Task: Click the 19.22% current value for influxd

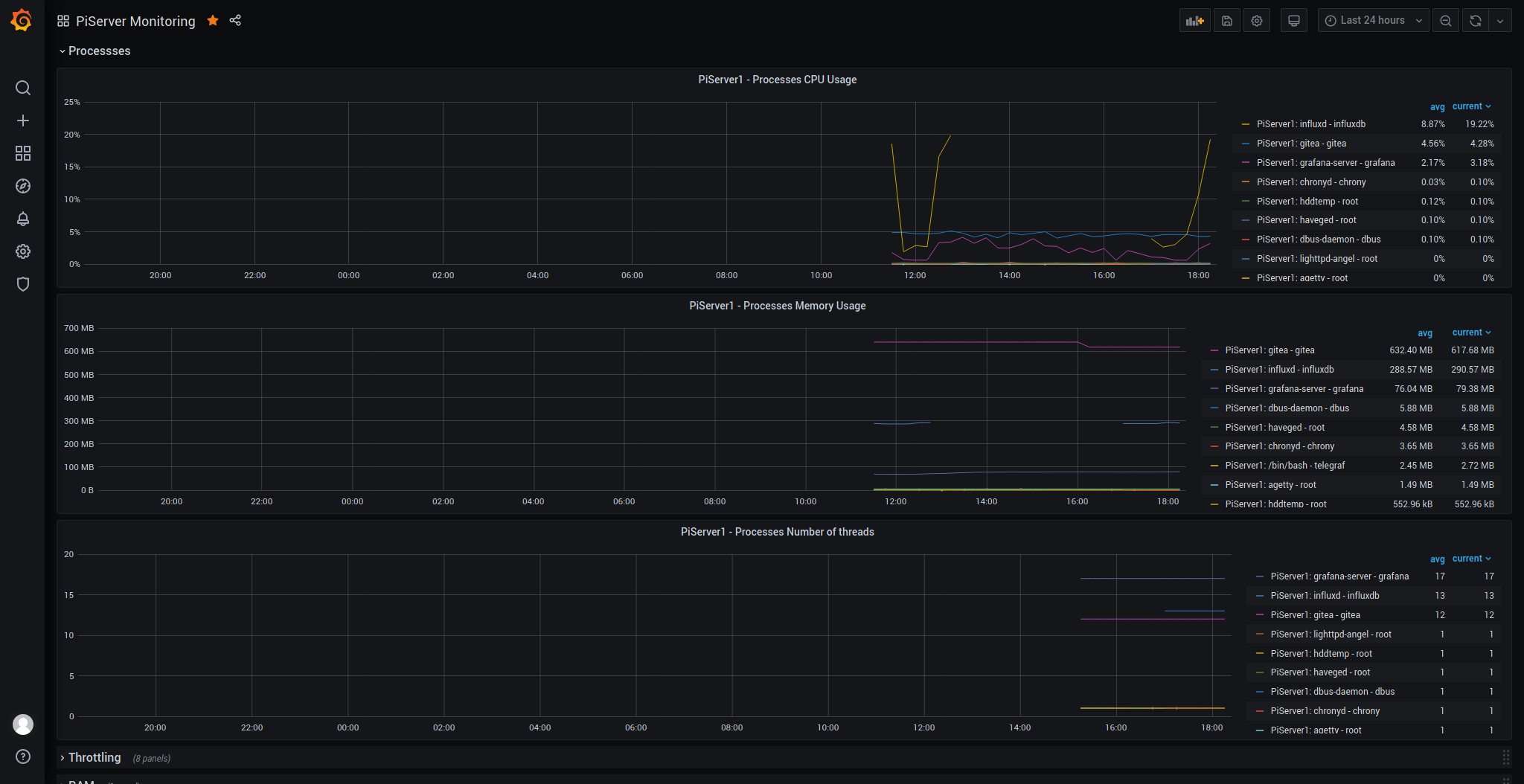Action: click(1480, 124)
